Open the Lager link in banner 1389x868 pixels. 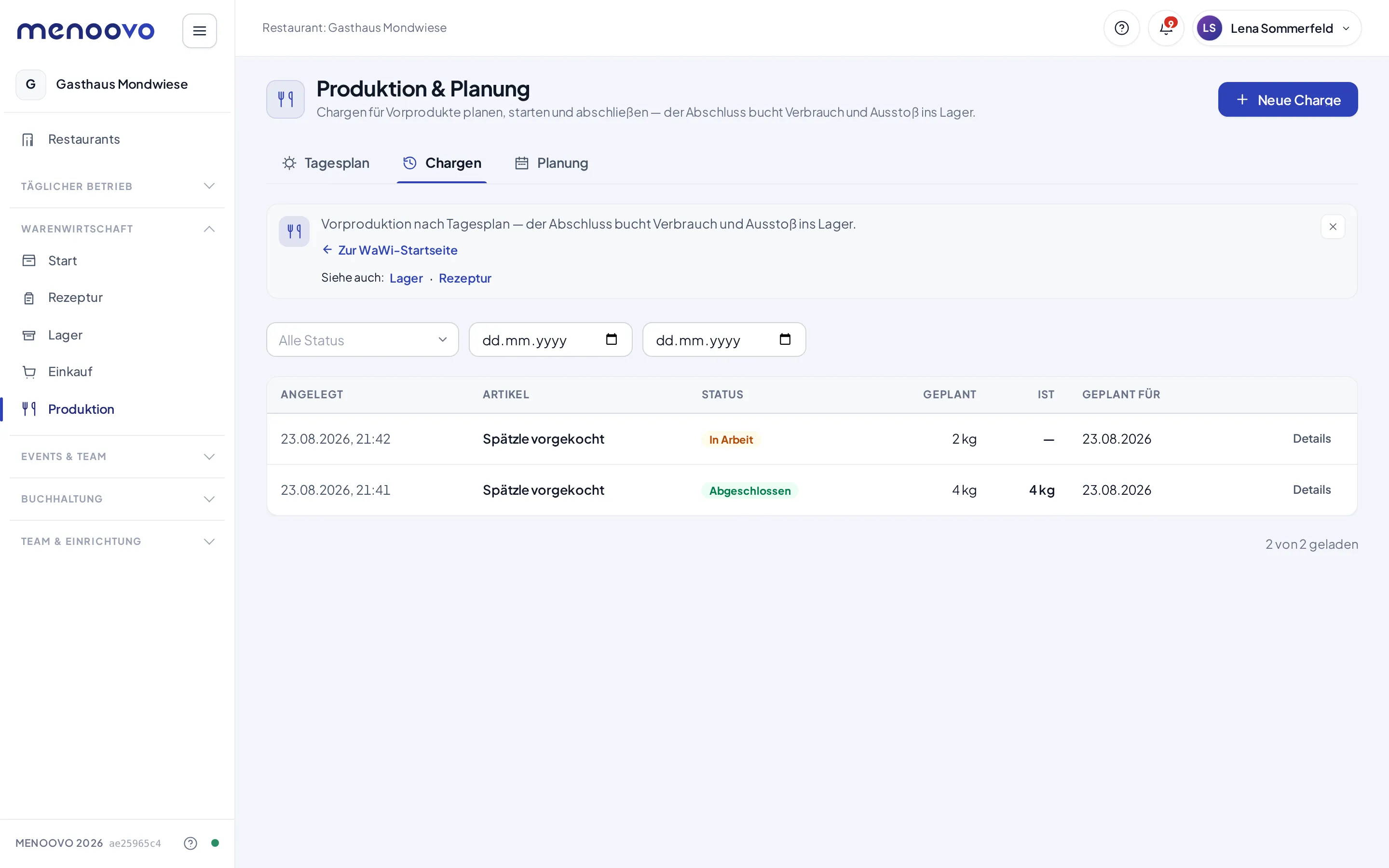click(406, 278)
